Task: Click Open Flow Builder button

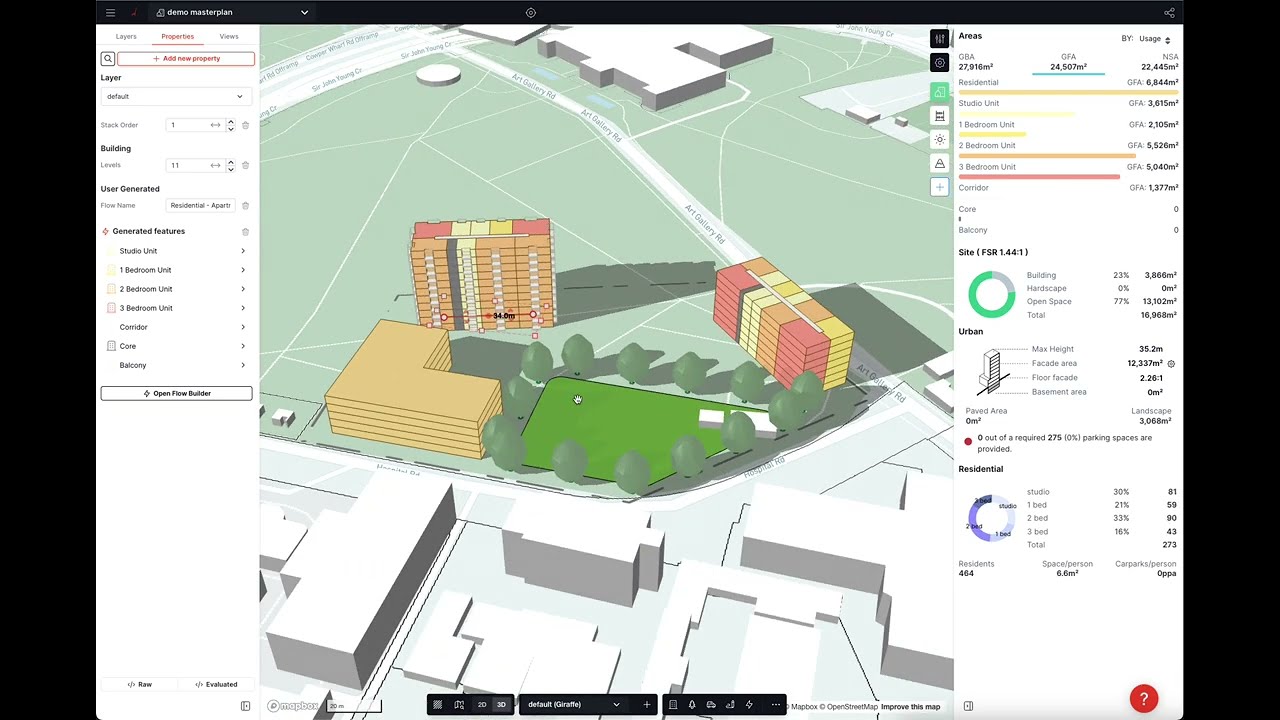Action: coord(176,393)
